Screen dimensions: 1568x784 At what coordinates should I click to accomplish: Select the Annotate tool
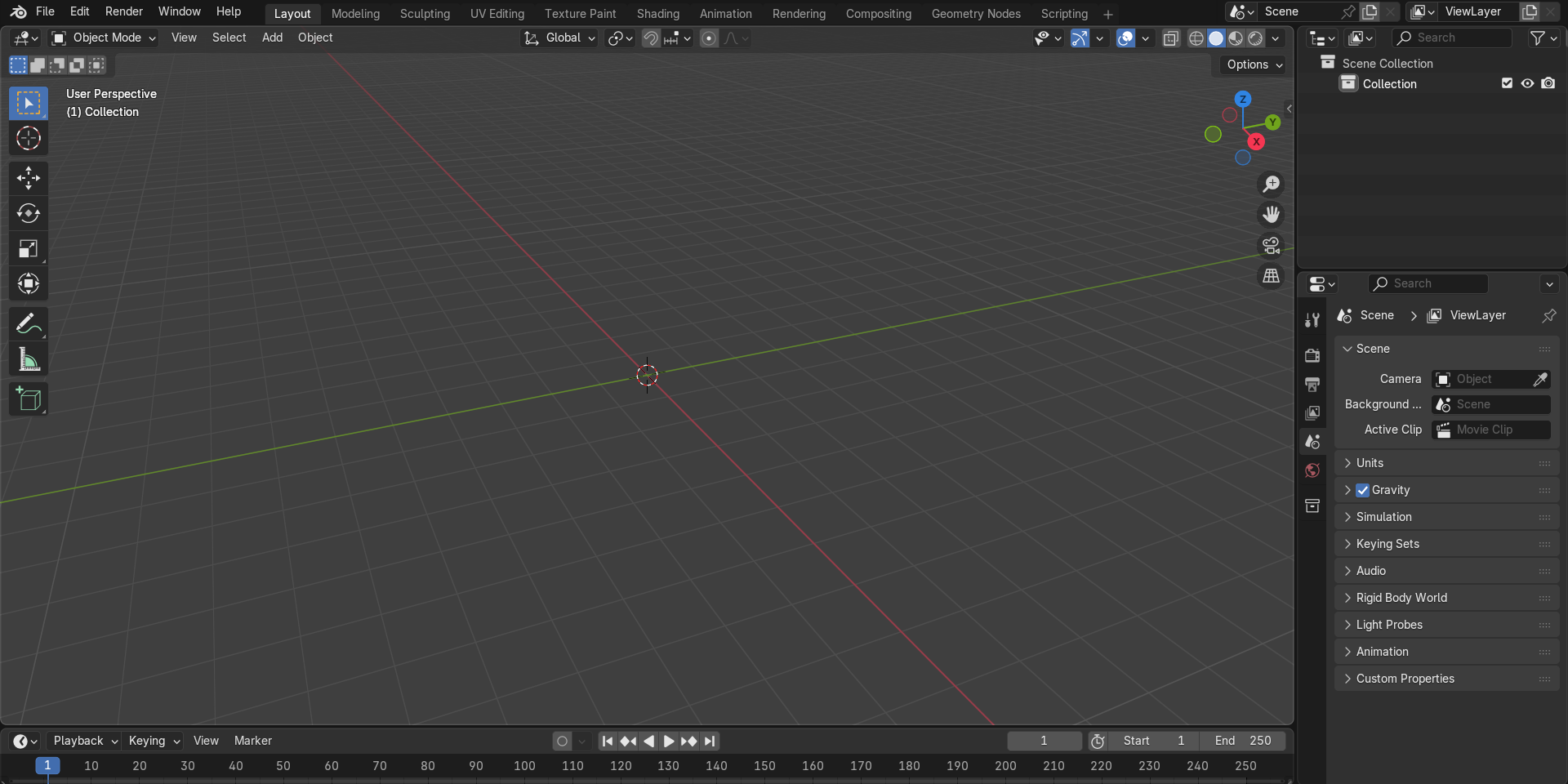(x=29, y=324)
